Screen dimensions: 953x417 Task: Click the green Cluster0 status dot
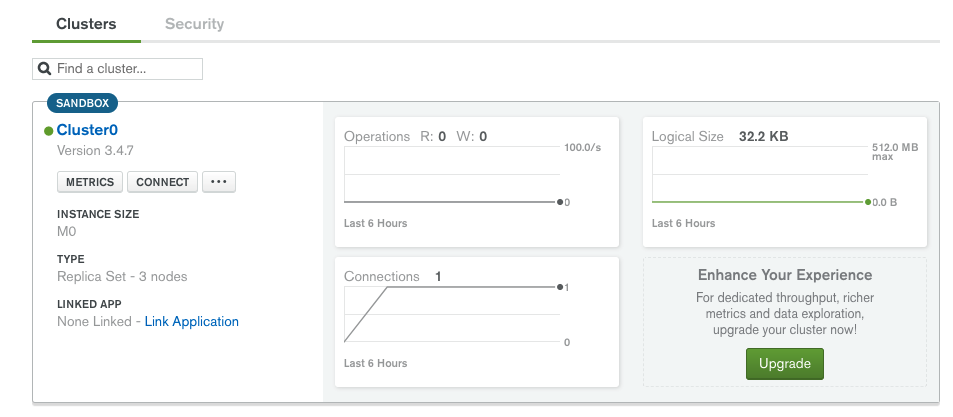(x=49, y=131)
